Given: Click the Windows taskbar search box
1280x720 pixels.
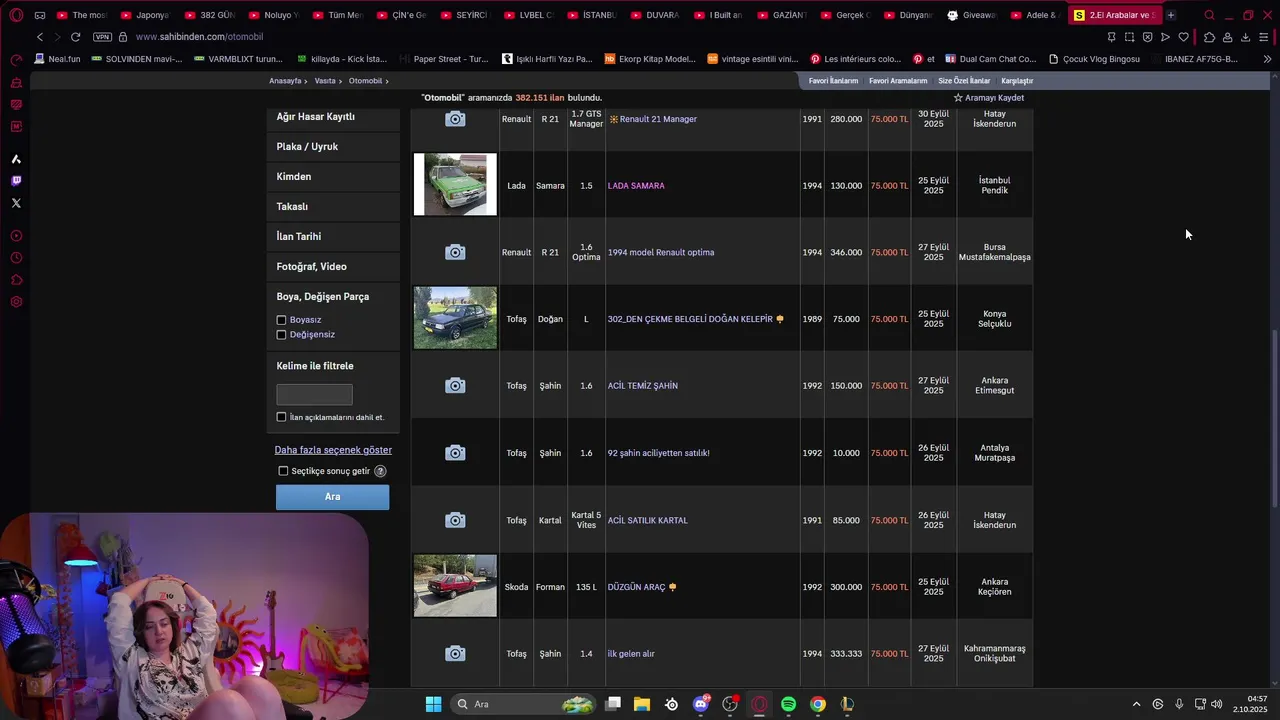Looking at the screenshot, I should [523, 704].
